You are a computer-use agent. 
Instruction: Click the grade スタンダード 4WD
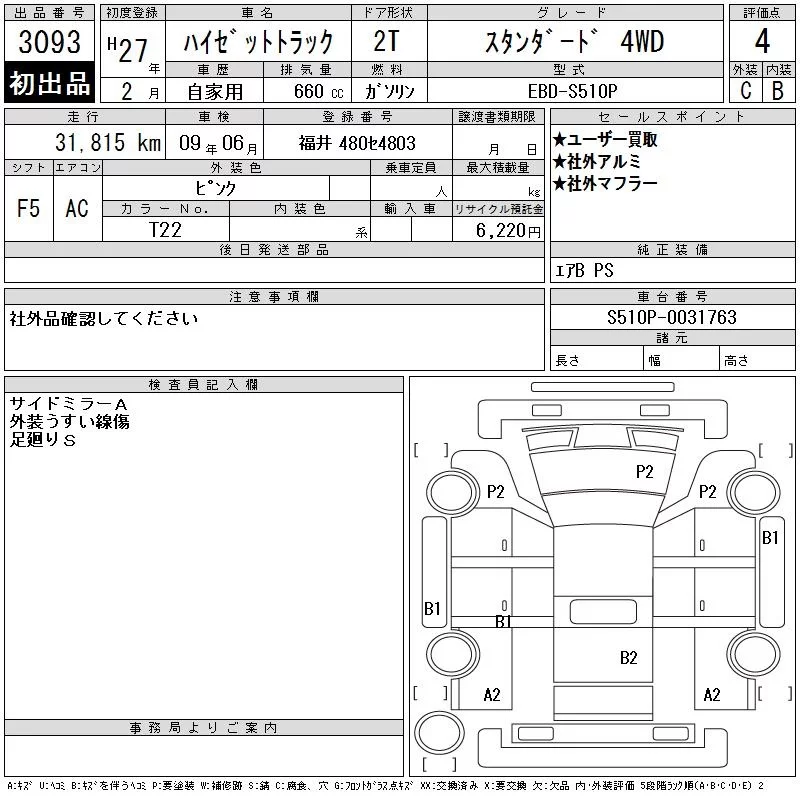click(574, 41)
